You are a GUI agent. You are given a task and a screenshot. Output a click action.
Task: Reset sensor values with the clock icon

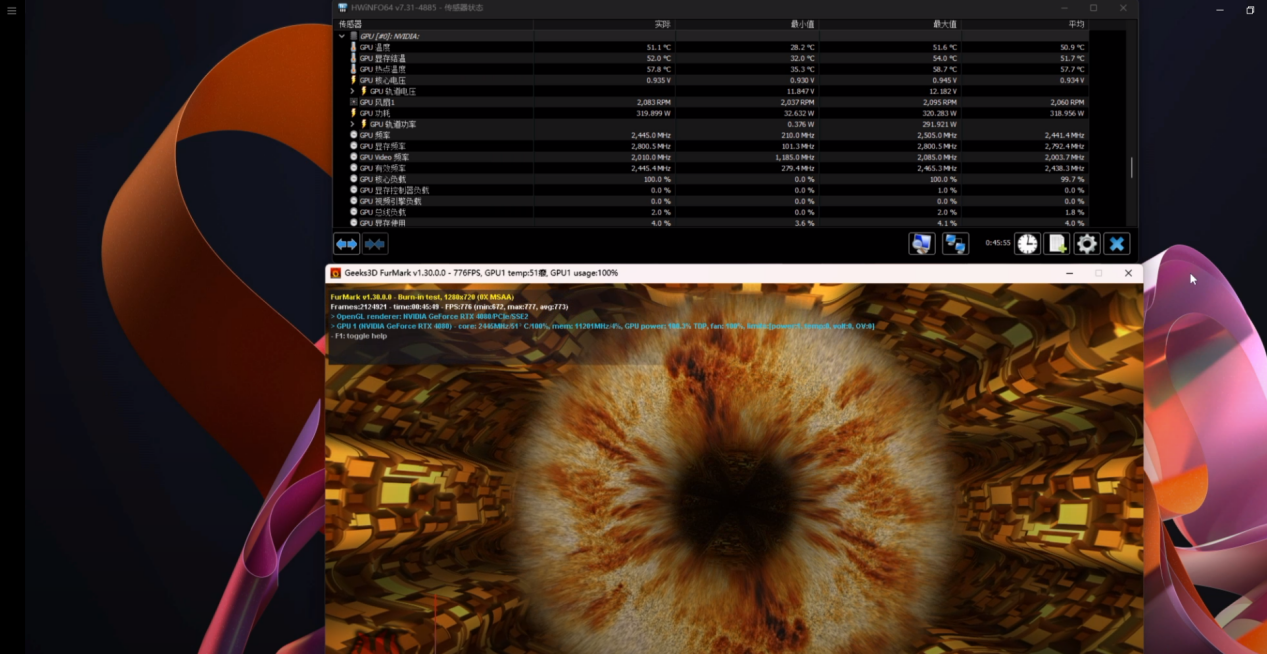[1027, 244]
